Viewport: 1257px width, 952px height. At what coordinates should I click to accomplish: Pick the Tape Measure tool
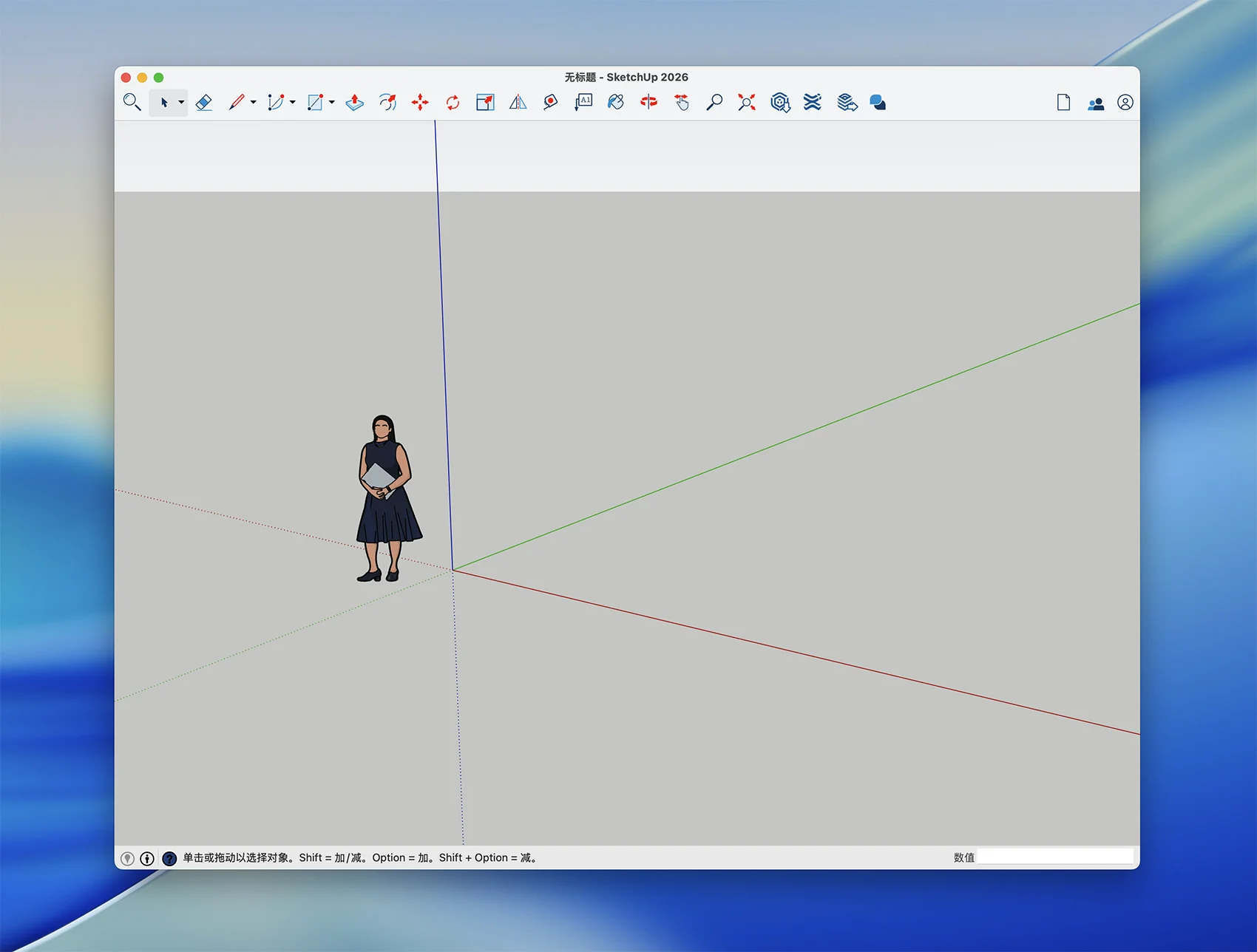tap(550, 103)
